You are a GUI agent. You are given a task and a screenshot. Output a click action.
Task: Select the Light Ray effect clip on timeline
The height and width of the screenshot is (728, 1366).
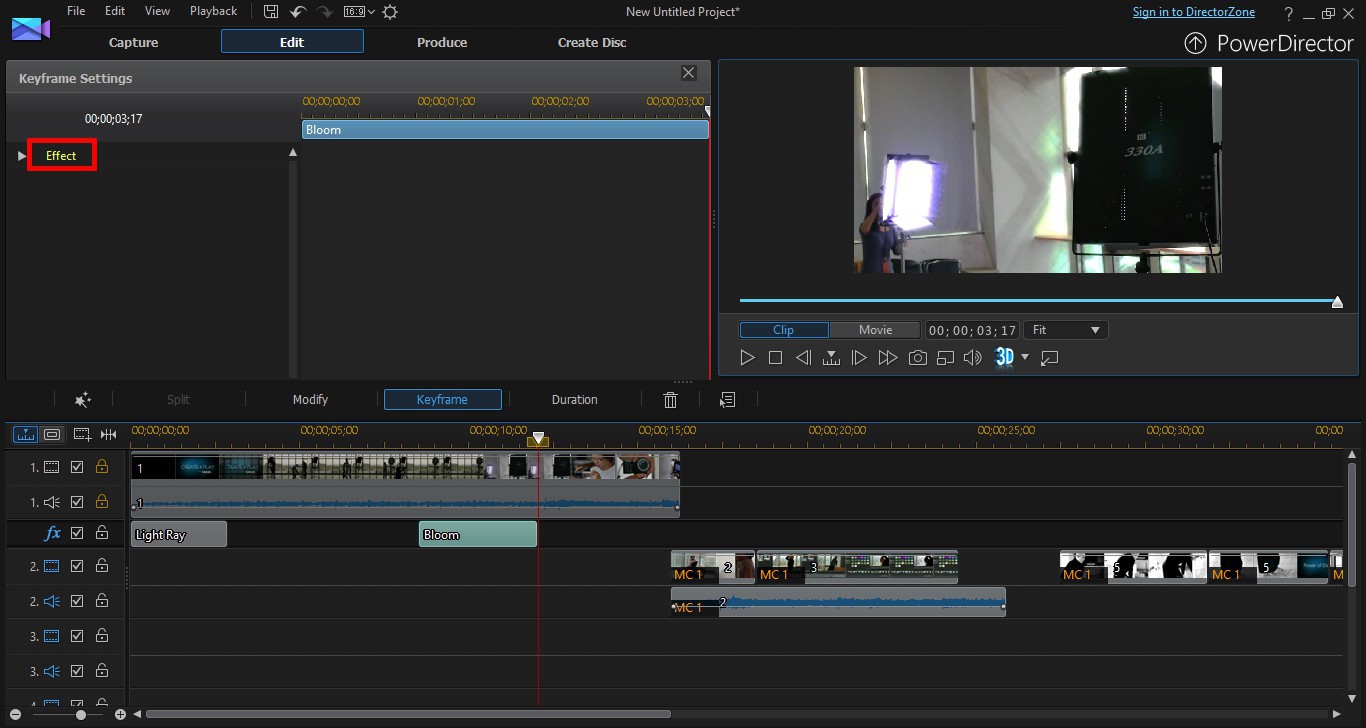pos(179,534)
